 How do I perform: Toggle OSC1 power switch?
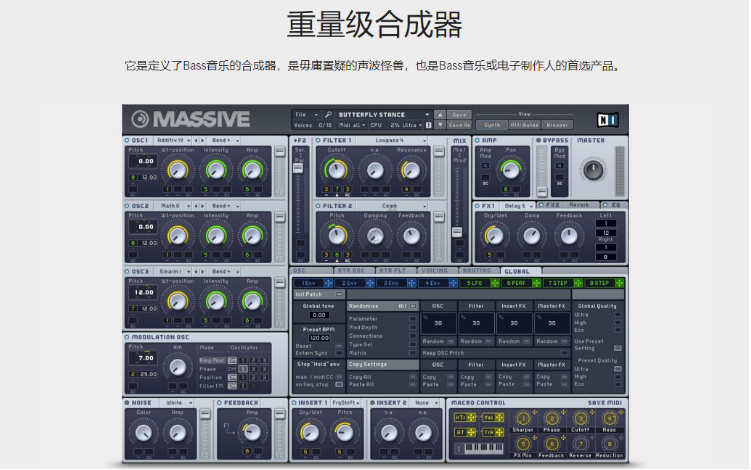(127, 140)
